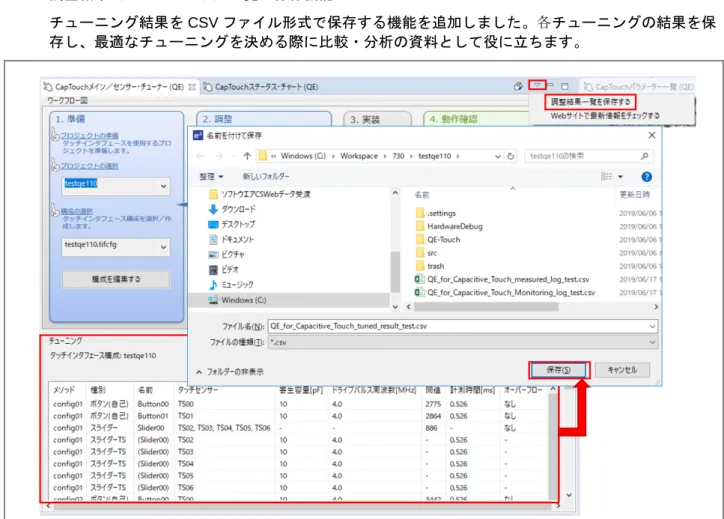Open the blue help icon

pyautogui.click(x=646, y=177)
